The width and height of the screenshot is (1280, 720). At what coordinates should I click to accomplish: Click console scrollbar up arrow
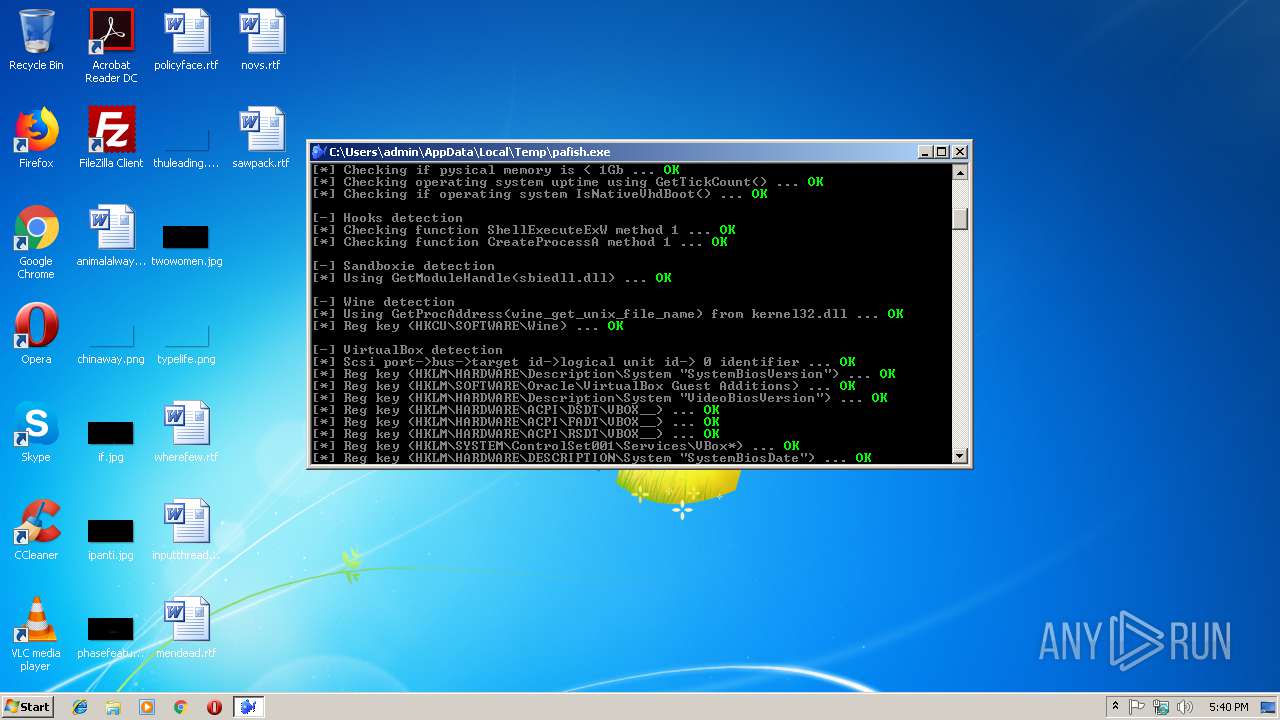pos(960,172)
